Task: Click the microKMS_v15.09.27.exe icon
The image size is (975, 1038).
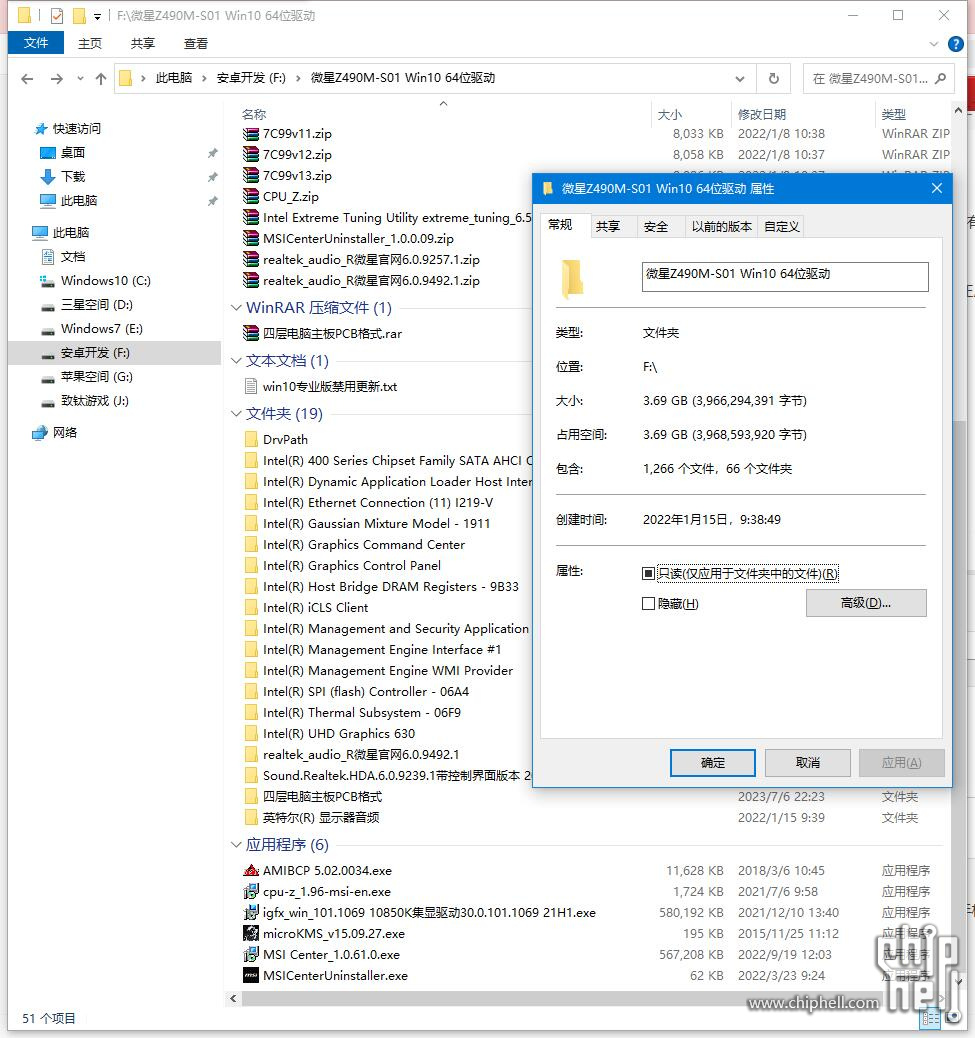Action: [251, 933]
